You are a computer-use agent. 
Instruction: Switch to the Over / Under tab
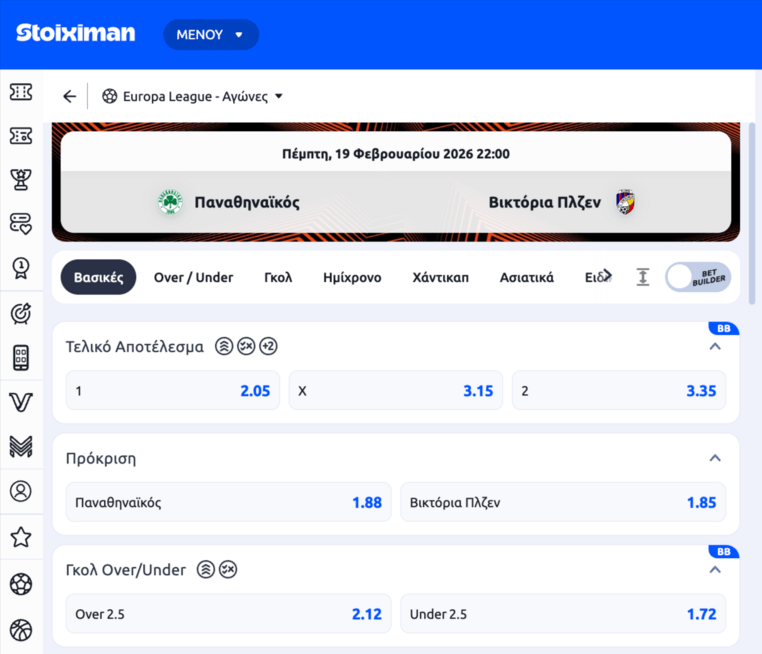(193, 277)
